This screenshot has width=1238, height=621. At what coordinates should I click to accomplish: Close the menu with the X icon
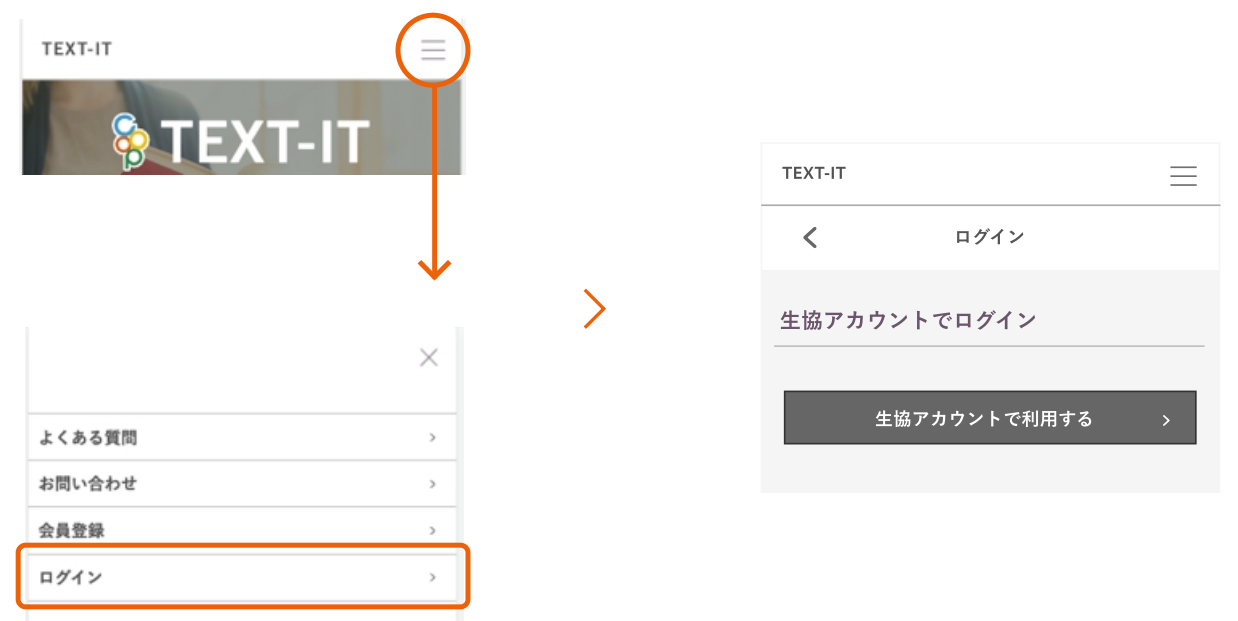[x=429, y=358]
